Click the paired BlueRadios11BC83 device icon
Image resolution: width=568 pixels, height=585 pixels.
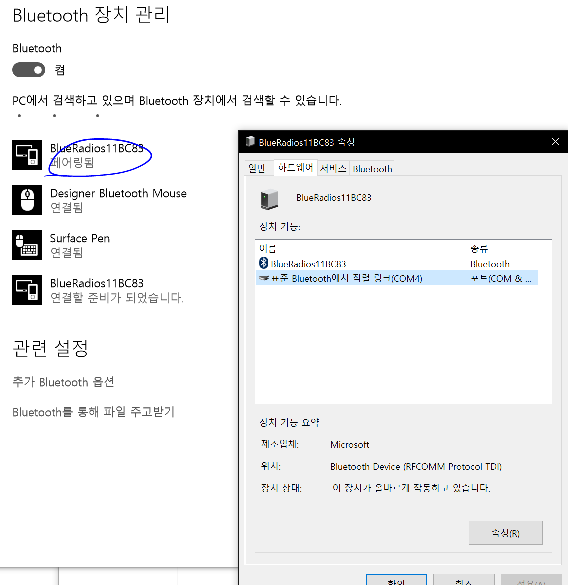click(27, 155)
